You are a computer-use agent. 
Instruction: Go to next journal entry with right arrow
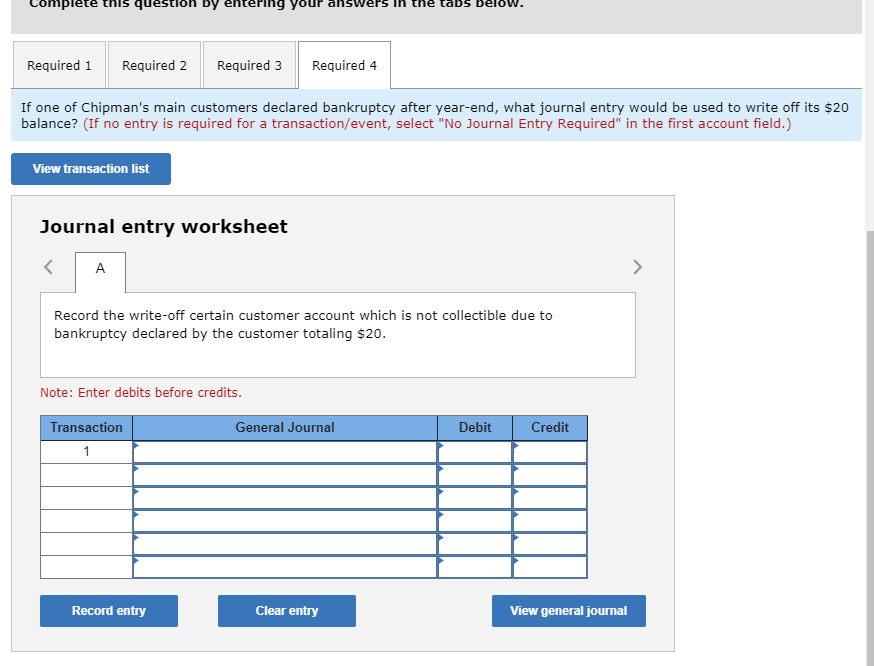point(638,267)
